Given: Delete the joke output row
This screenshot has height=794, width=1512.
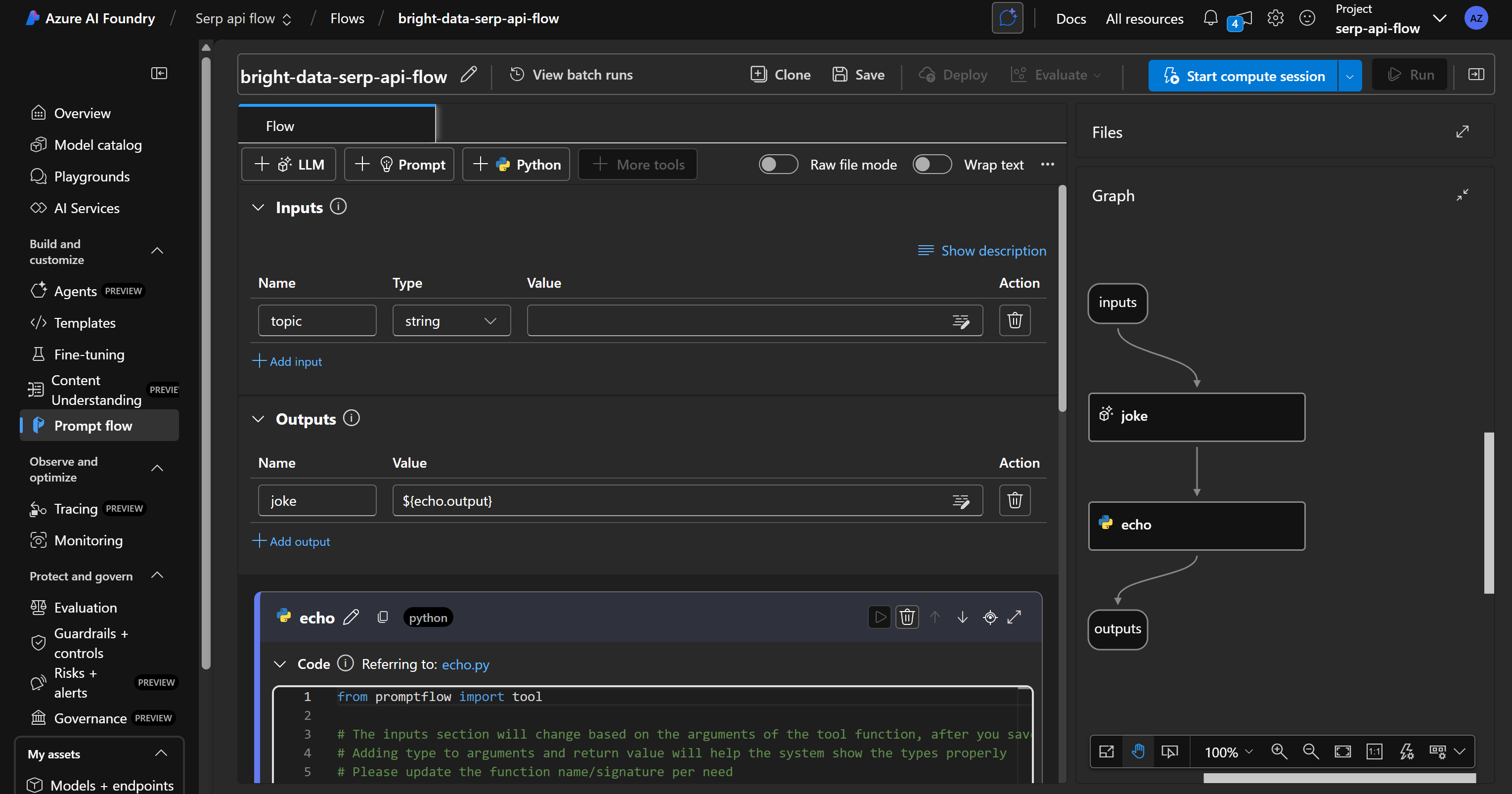Looking at the screenshot, I should click(x=1014, y=500).
